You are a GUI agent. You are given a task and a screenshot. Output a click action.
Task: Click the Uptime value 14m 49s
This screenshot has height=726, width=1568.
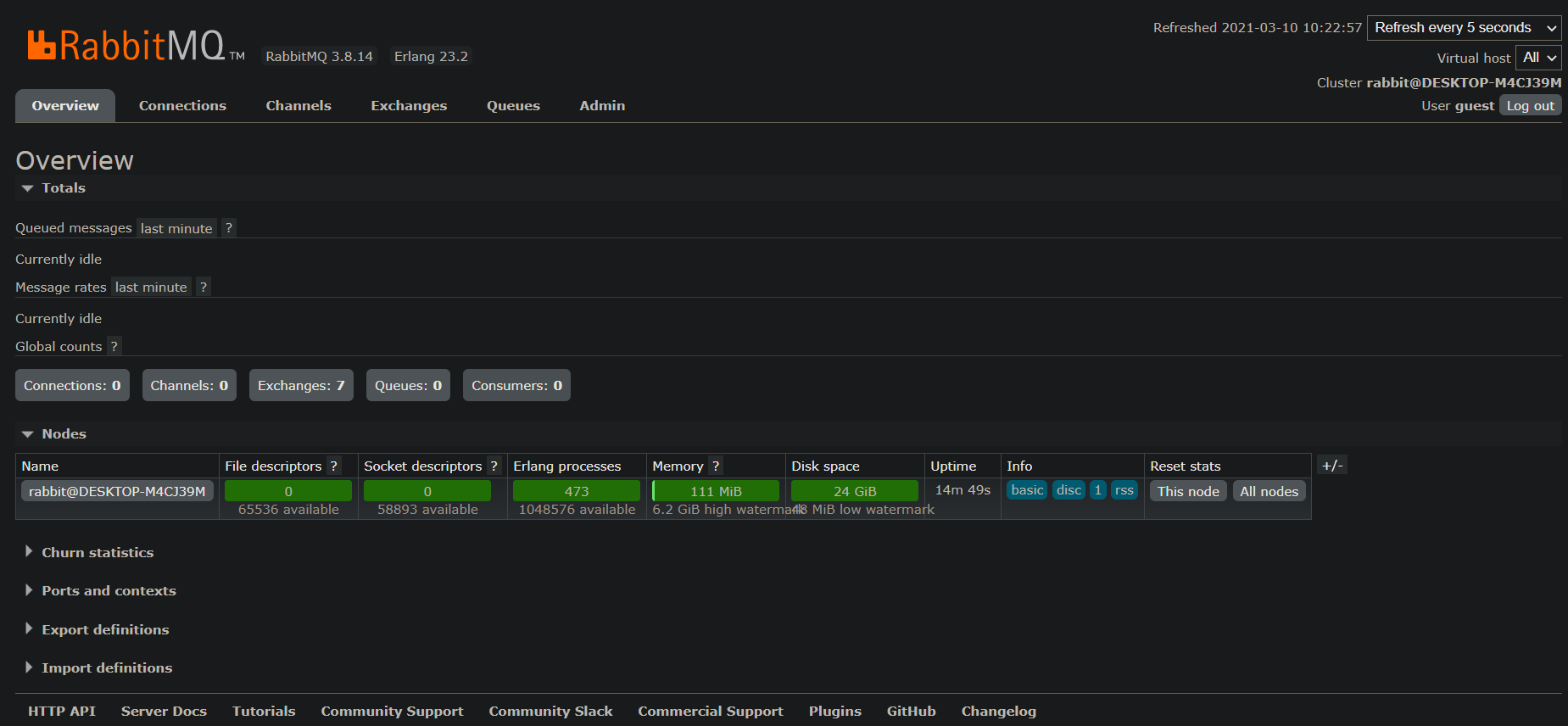pyautogui.click(x=963, y=490)
